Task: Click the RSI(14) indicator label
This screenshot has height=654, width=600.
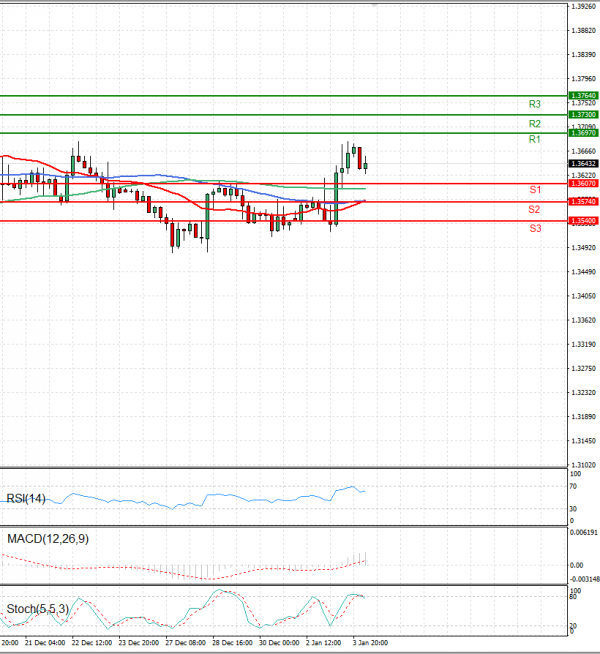Action: tap(26, 499)
